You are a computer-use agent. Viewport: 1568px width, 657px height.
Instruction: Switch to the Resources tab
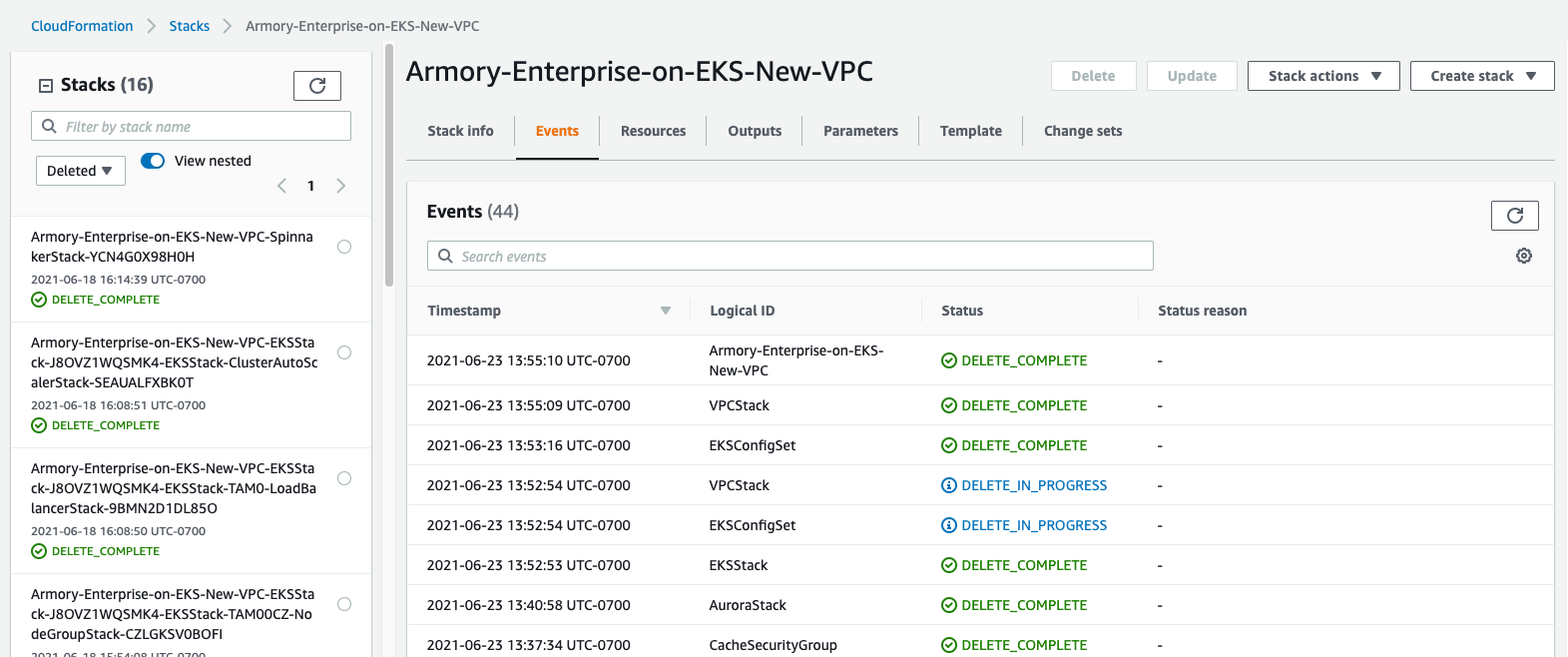click(653, 131)
